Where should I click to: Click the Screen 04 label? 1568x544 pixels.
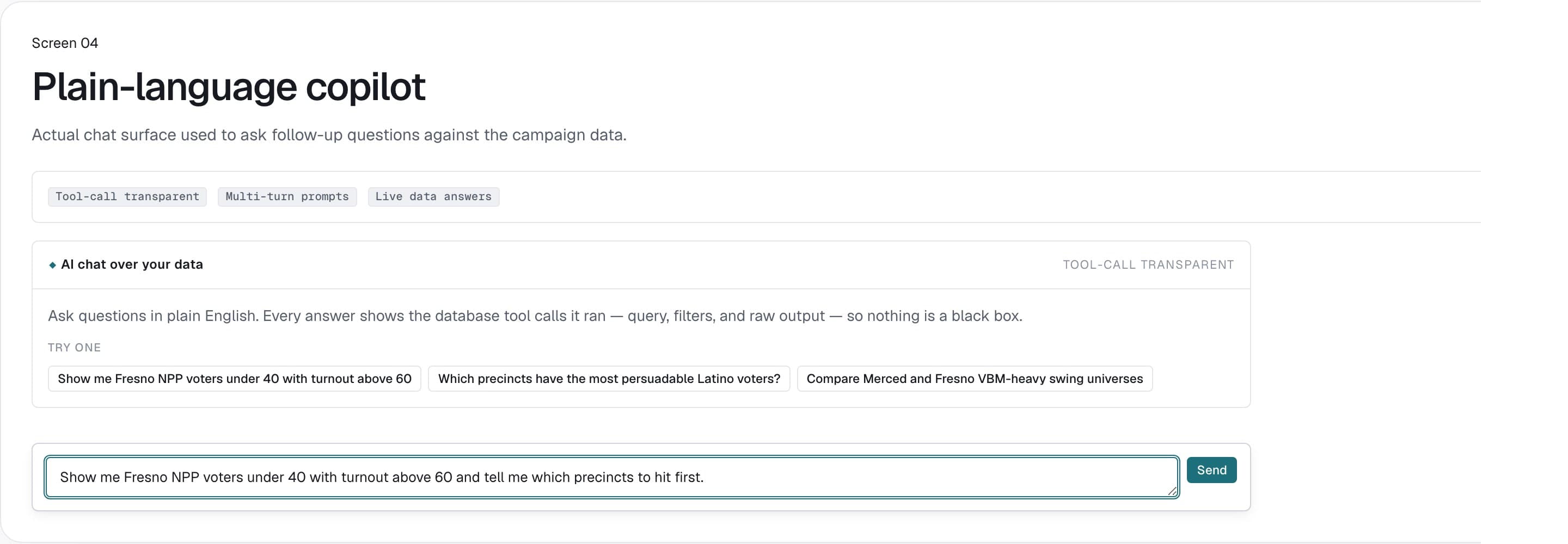(x=65, y=42)
